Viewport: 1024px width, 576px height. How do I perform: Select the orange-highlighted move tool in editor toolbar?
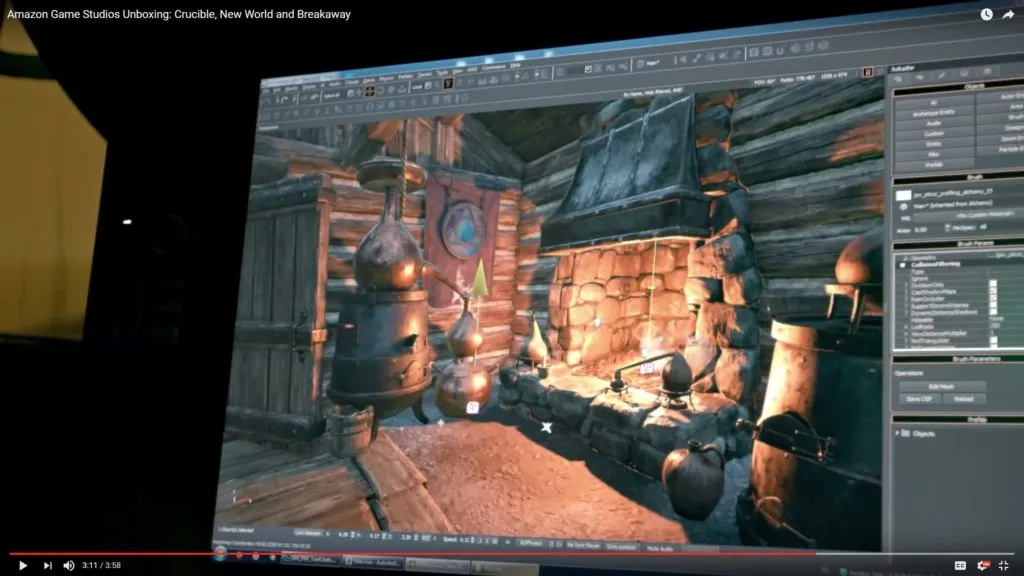[370, 91]
